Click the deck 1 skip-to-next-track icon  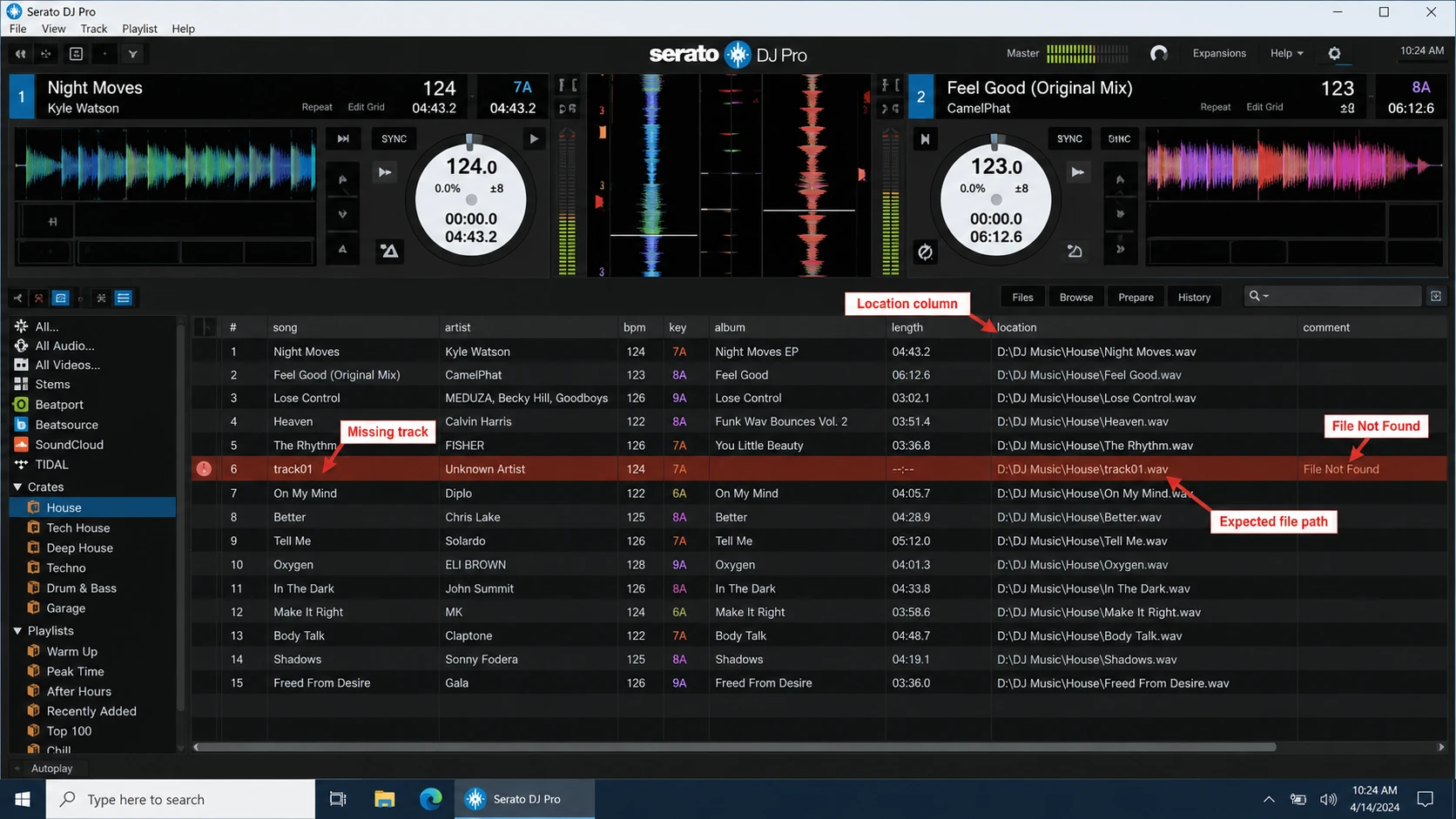[343, 139]
